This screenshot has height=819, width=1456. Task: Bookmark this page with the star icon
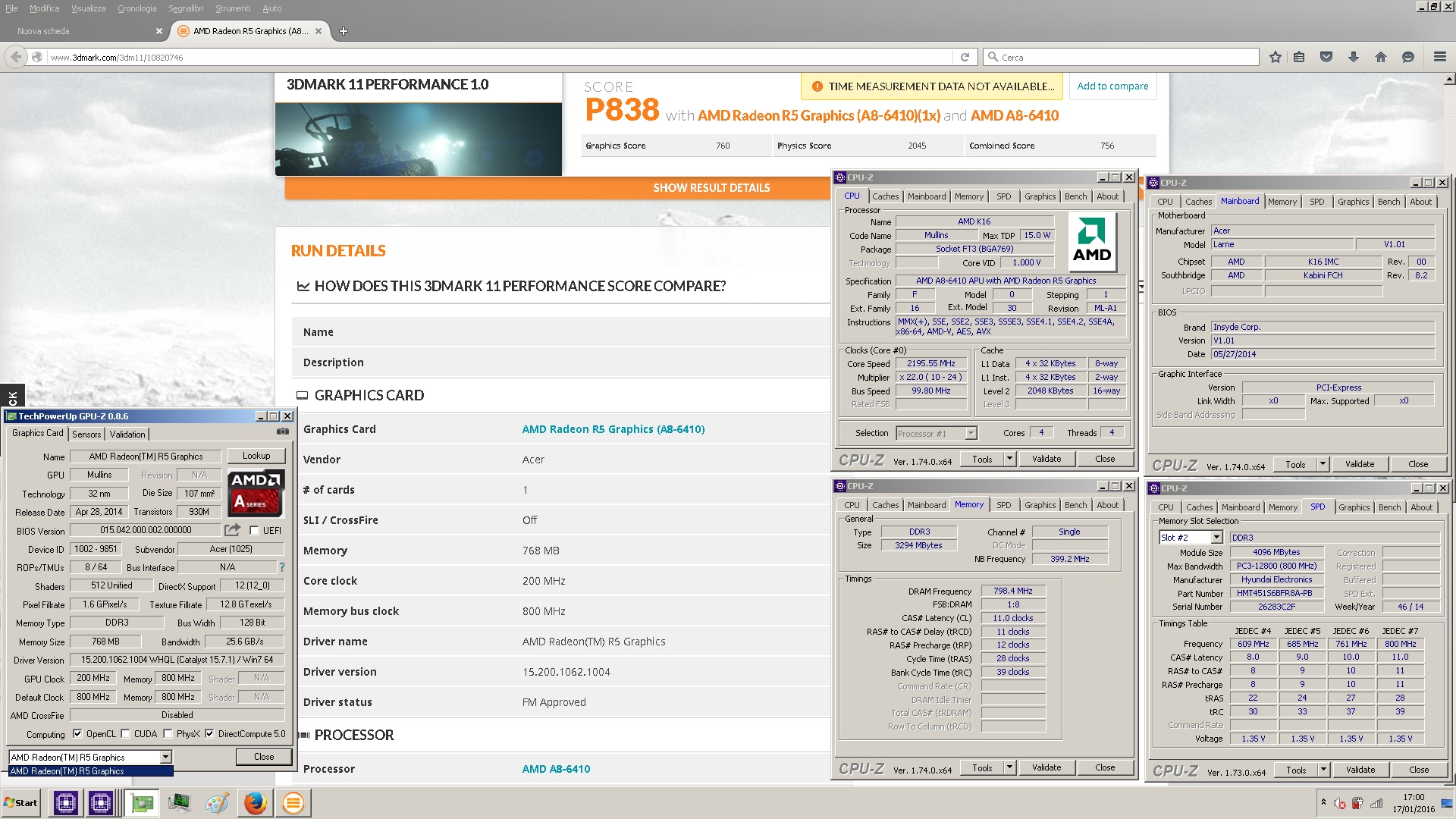(x=1276, y=57)
